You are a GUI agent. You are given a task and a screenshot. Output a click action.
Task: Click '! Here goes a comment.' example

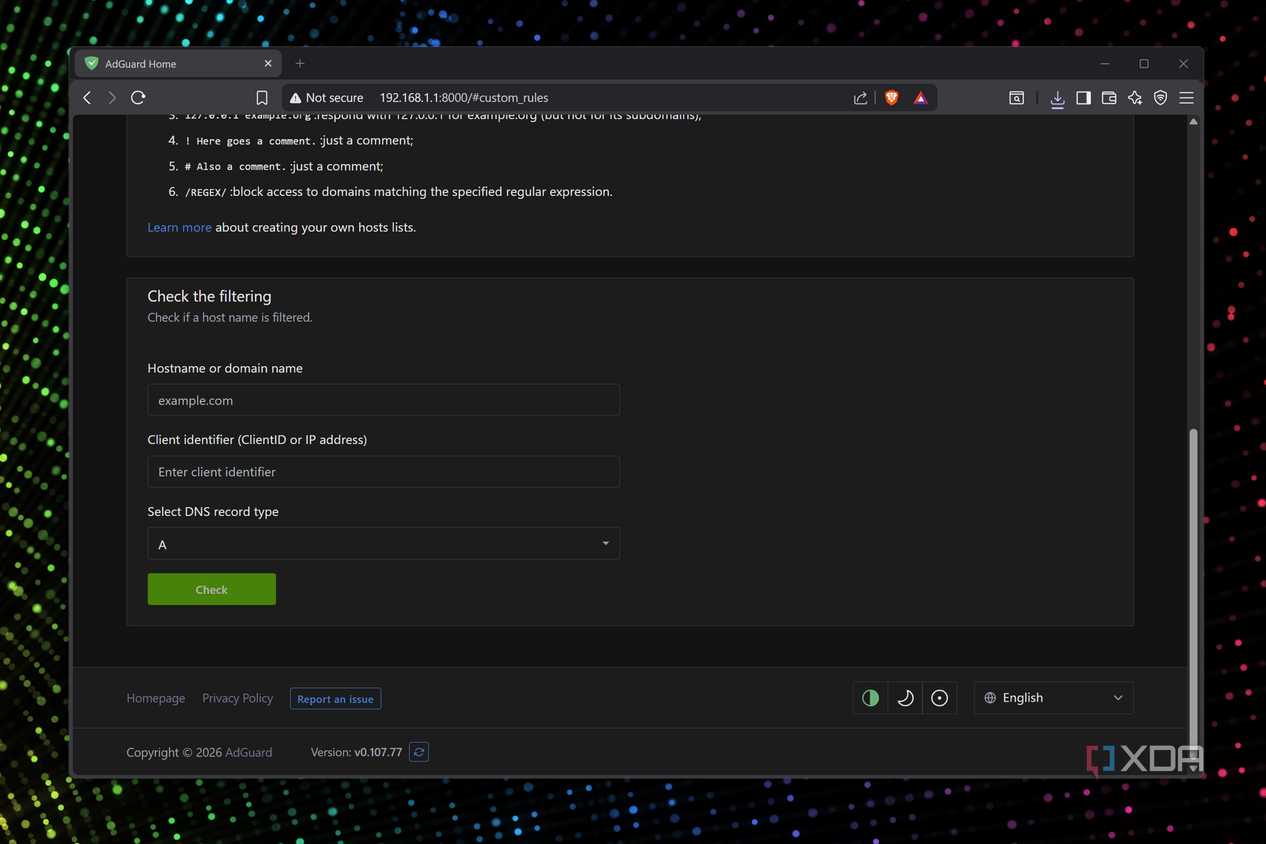coord(251,141)
